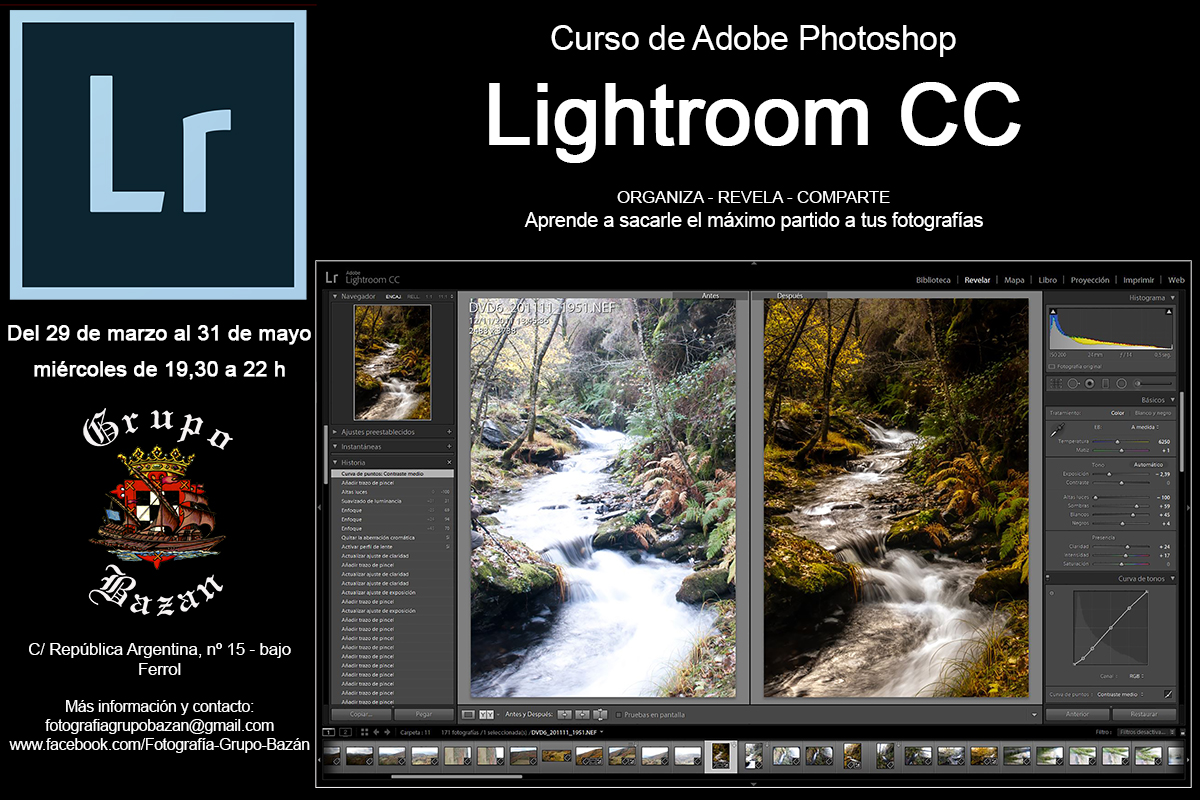
Task: Select the Crop Overlay tool icon
Action: 1056,383
